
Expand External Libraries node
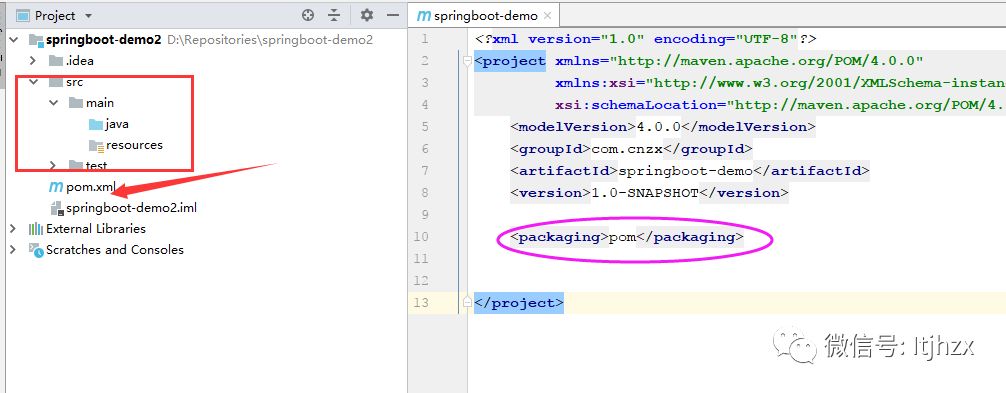click(x=13, y=228)
